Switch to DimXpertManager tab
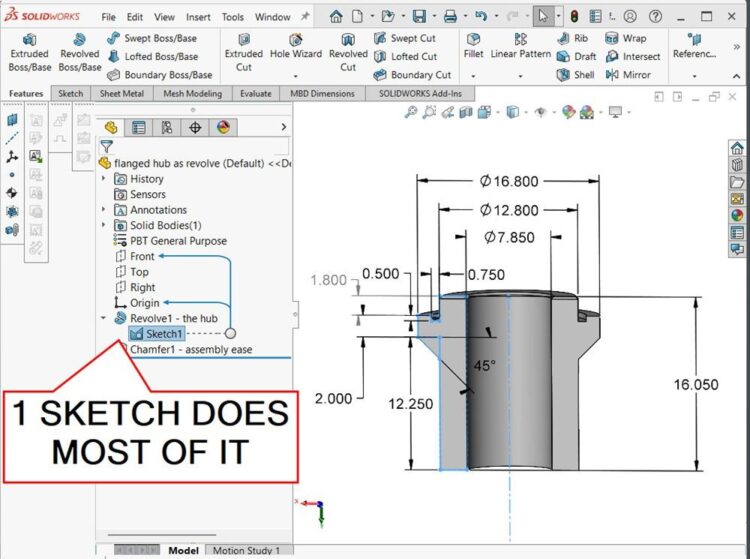This screenshot has height=559, width=750. [195, 128]
